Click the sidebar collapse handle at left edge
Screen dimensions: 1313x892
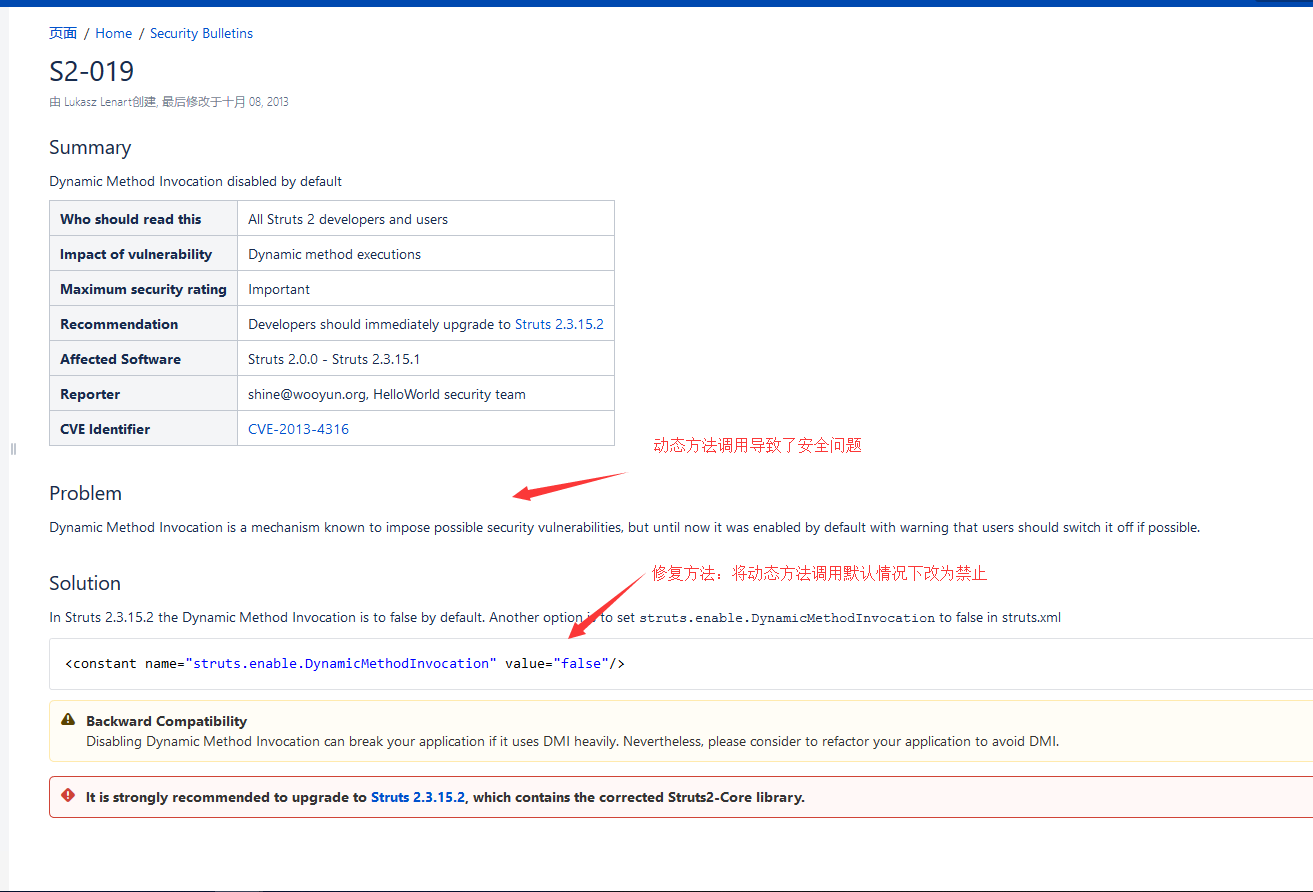click(13, 449)
